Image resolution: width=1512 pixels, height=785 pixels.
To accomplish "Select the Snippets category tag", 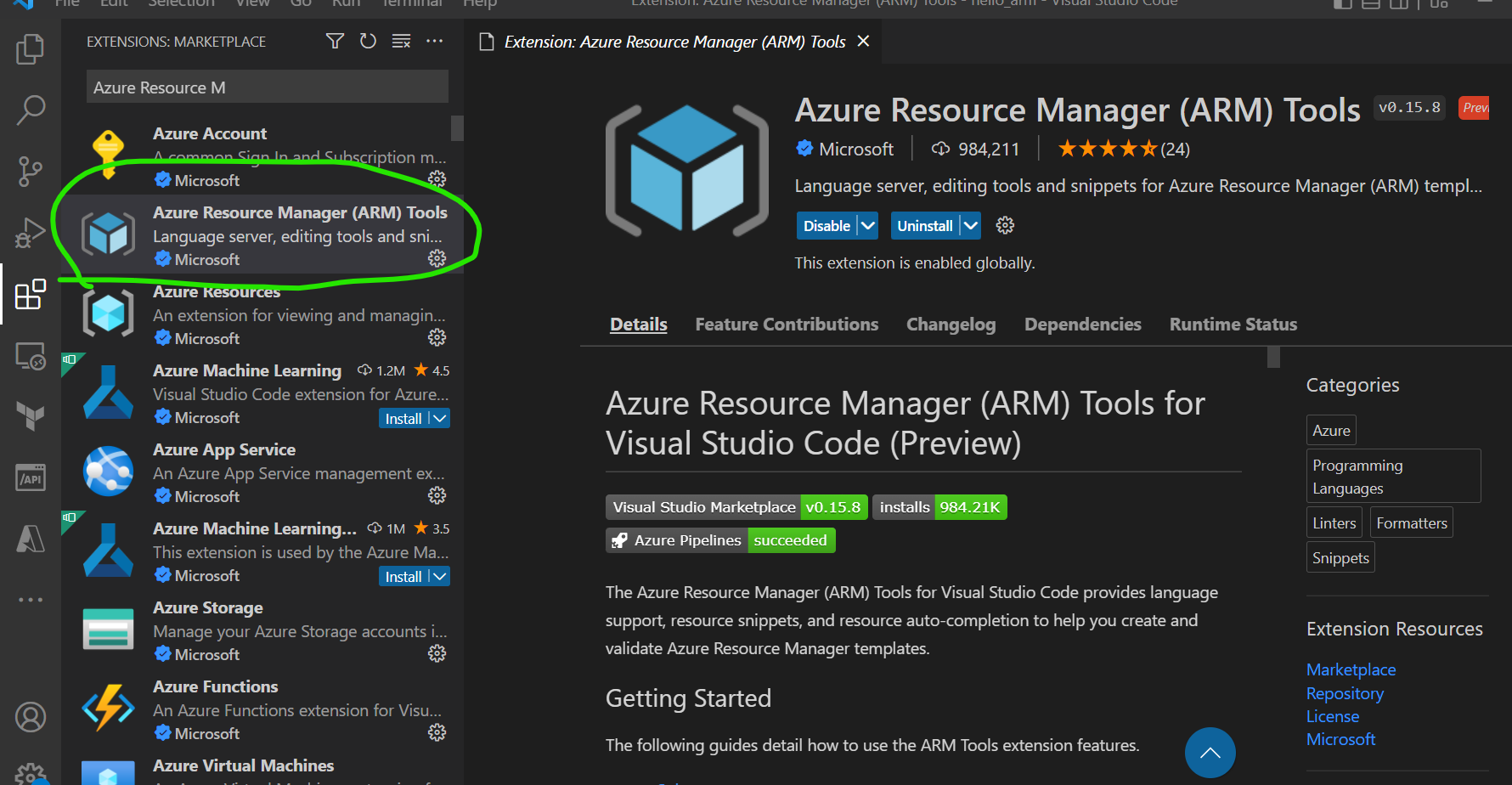I will 1340,557.
